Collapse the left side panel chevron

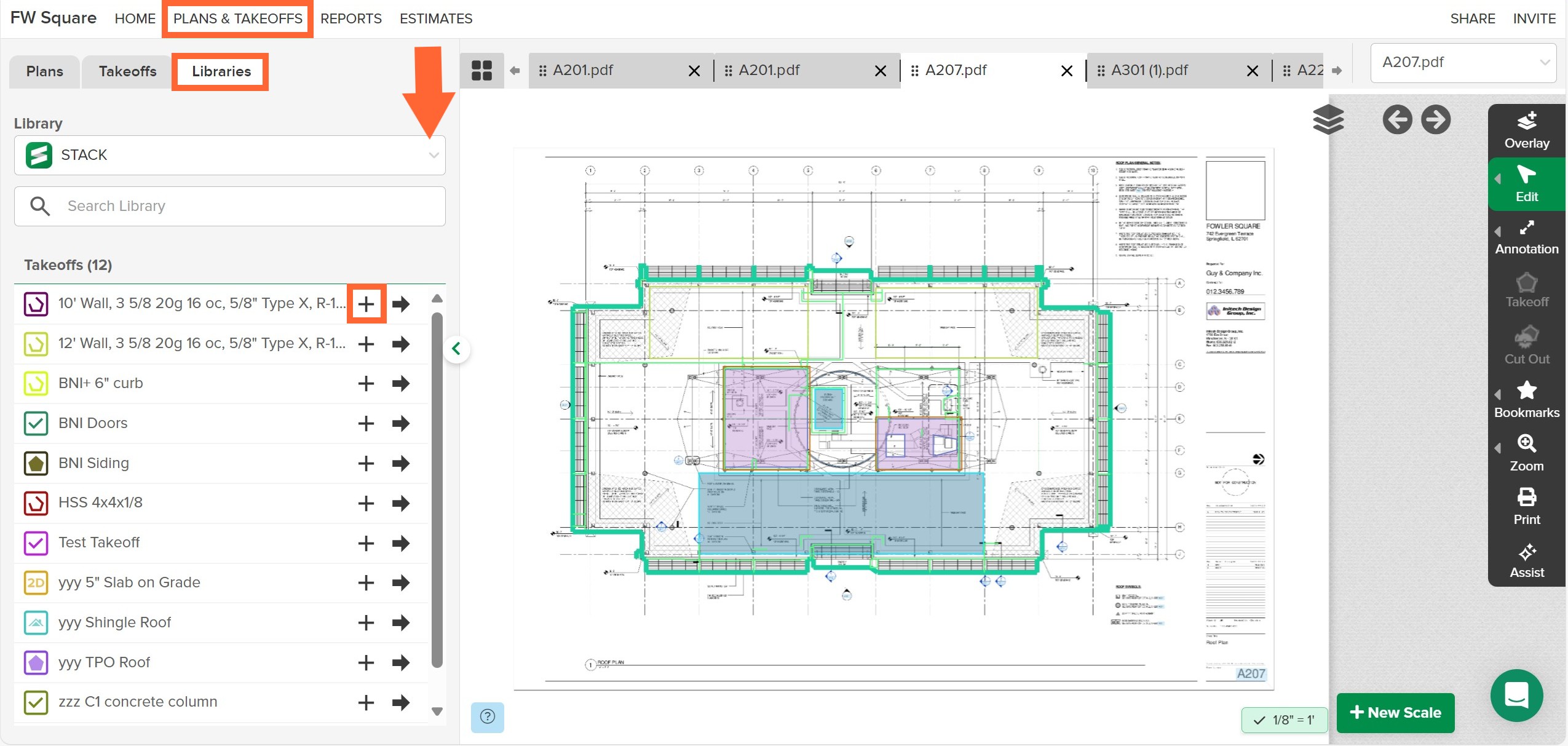(456, 349)
